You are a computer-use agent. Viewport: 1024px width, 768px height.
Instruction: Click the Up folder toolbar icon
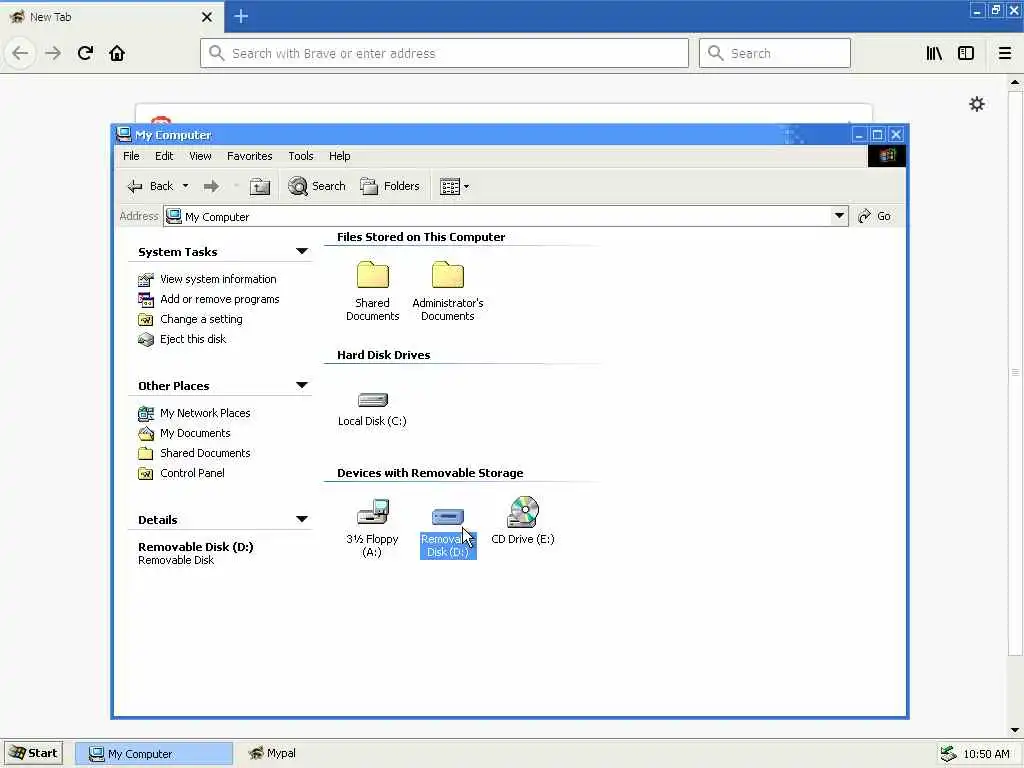tap(260, 187)
